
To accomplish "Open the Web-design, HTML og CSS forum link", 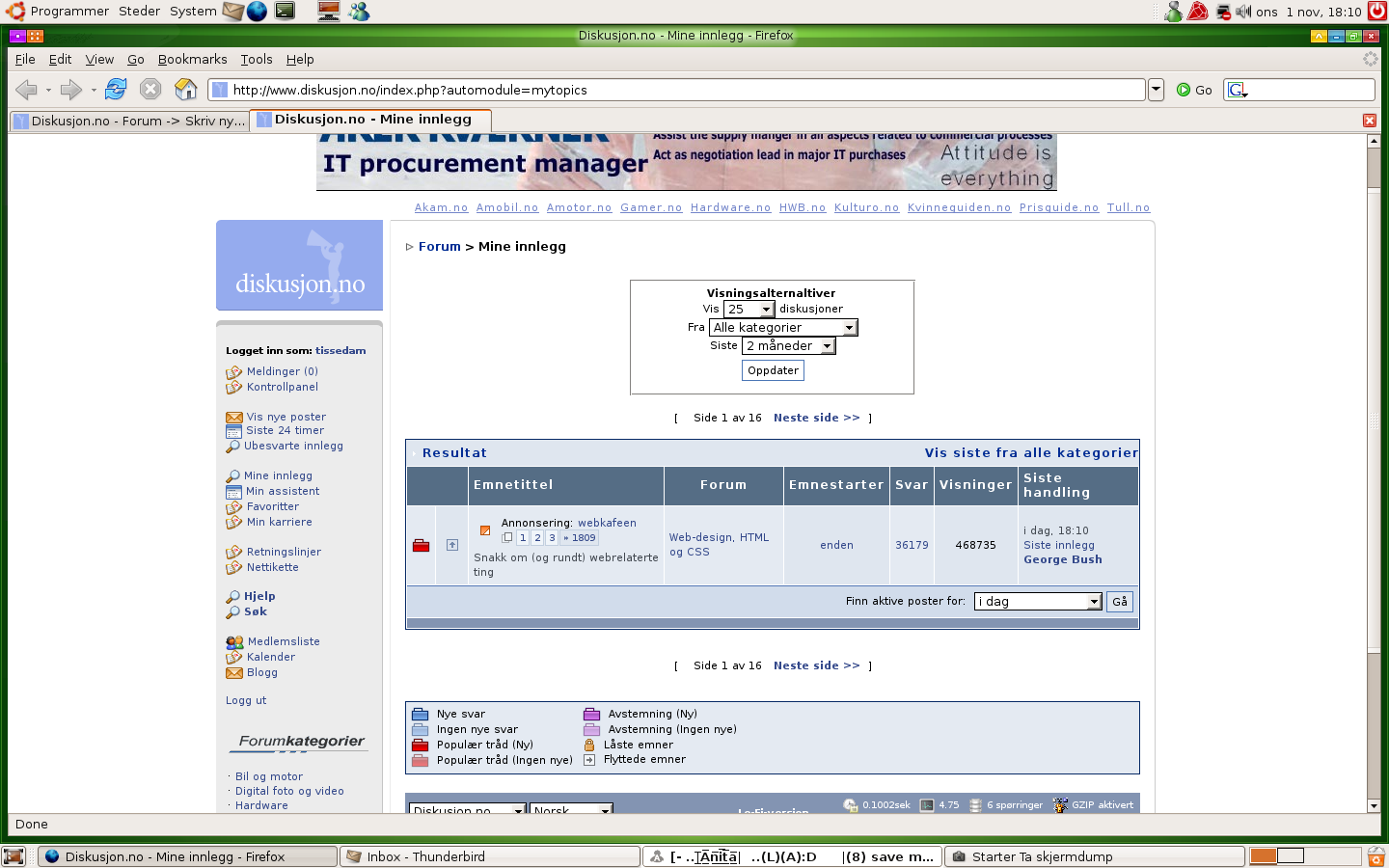I will 719,545.
